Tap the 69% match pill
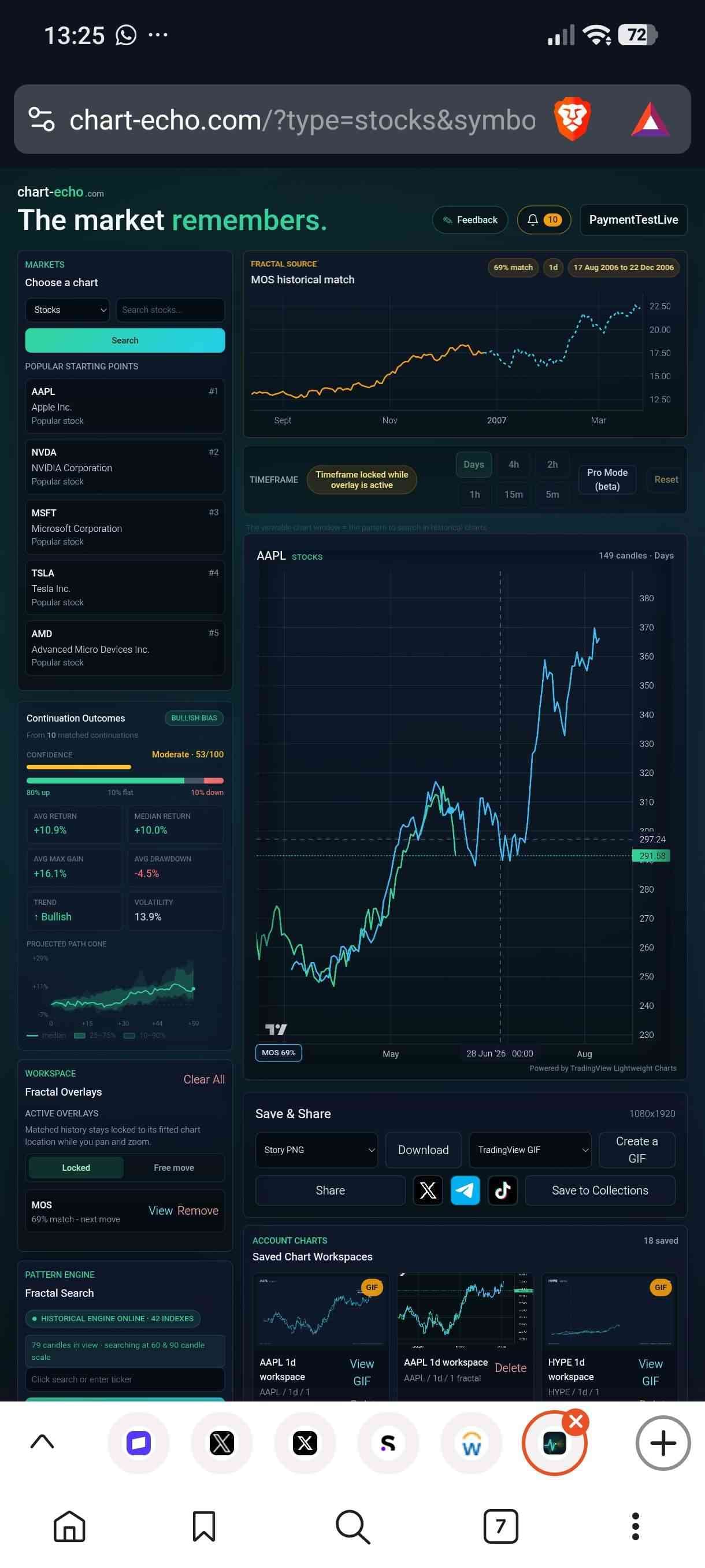The image size is (705, 1568). click(513, 267)
